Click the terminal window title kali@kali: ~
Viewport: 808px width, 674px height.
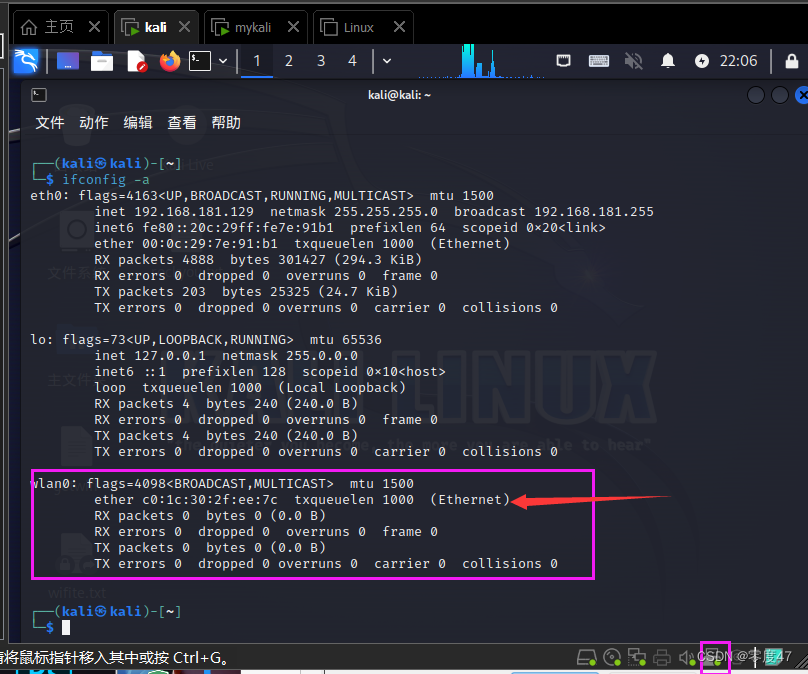pyautogui.click(x=399, y=95)
